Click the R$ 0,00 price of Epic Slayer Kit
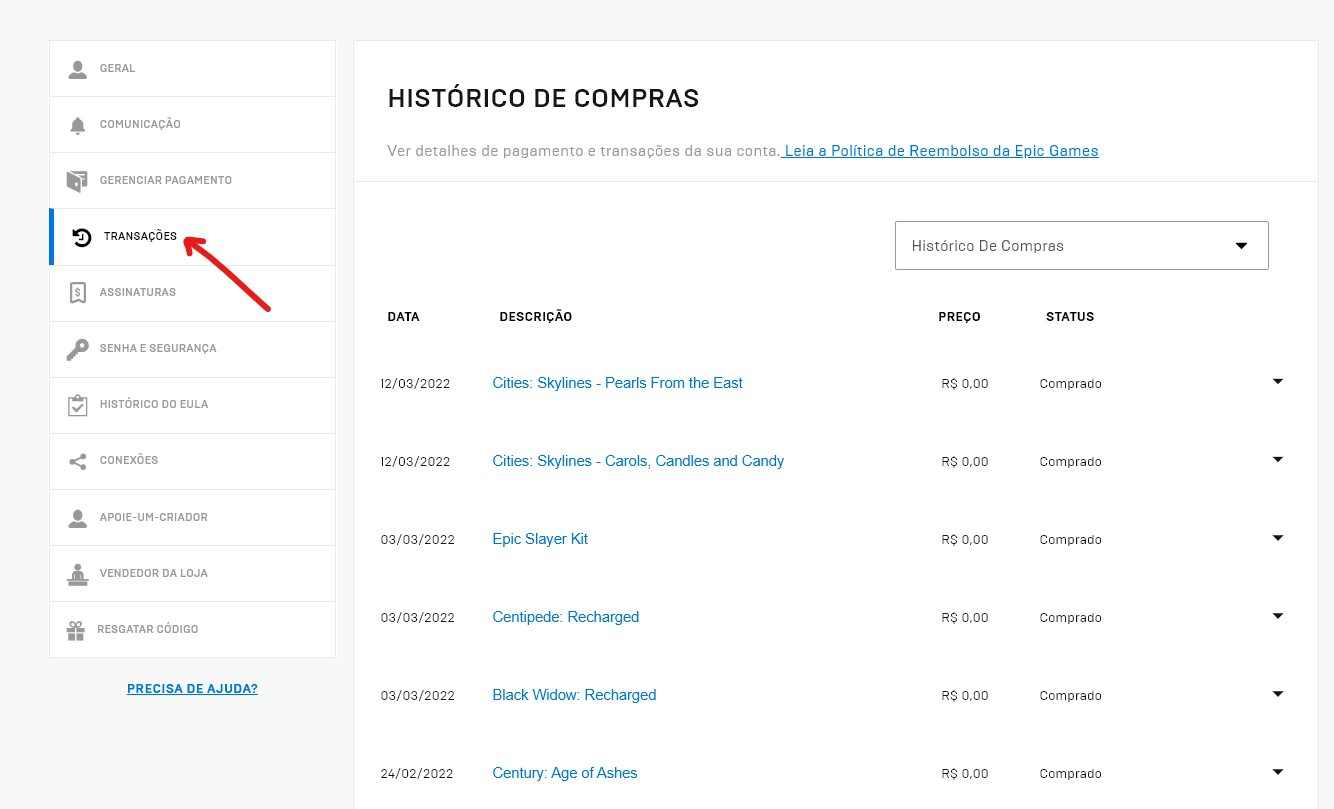Screen dimensions: 1334x809 coord(965,540)
